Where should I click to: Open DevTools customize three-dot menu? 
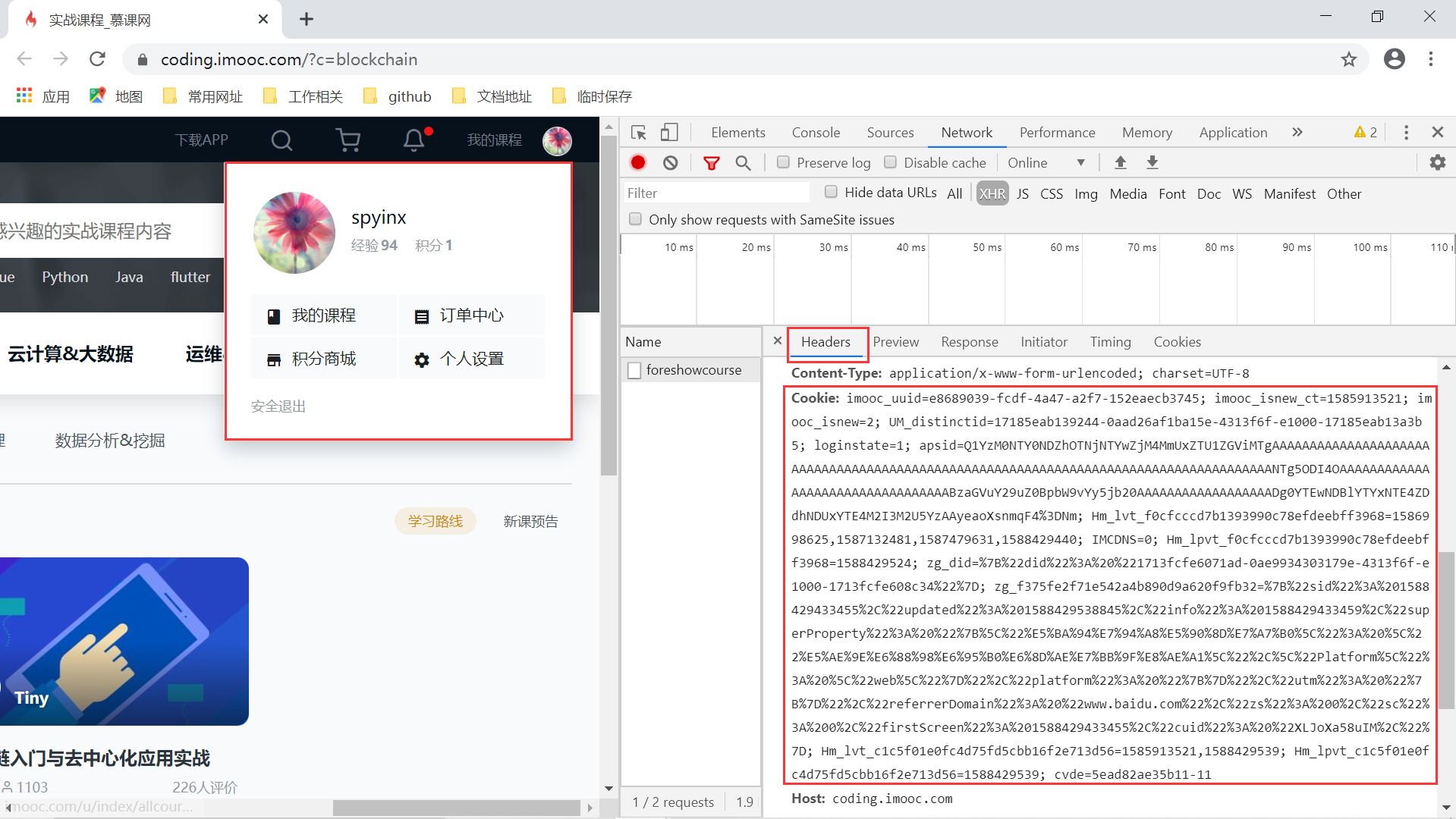(1406, 133)
